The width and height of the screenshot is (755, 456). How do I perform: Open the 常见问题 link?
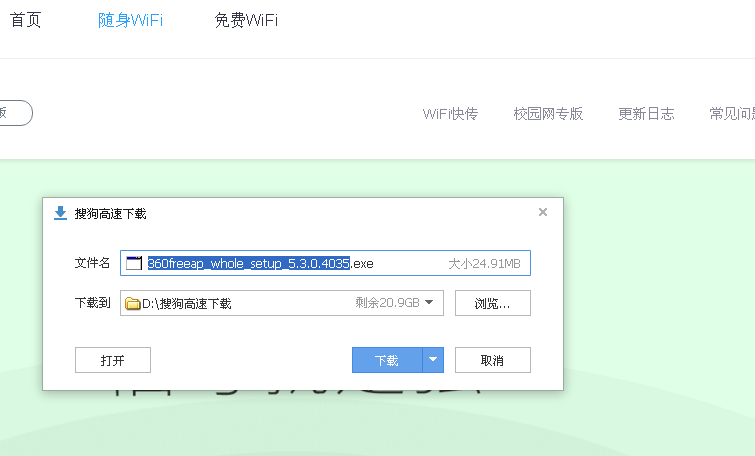732,114
